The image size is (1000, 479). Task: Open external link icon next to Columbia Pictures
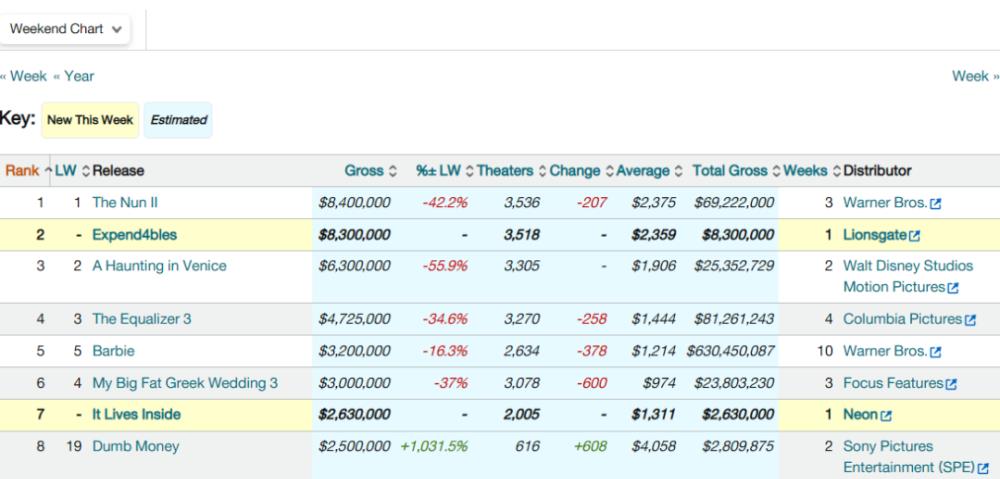point(970,320)
